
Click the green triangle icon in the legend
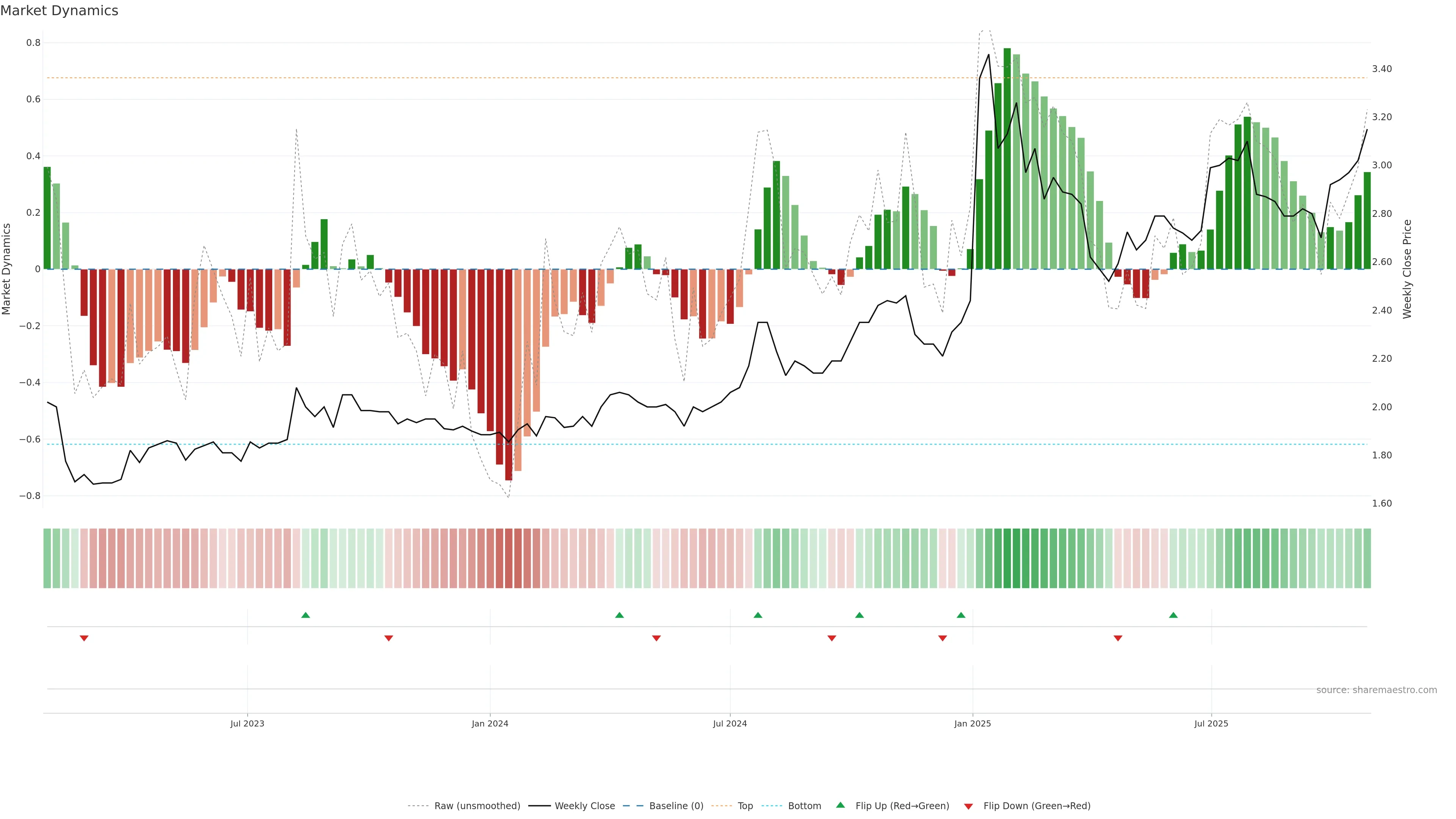pos(841,805)
